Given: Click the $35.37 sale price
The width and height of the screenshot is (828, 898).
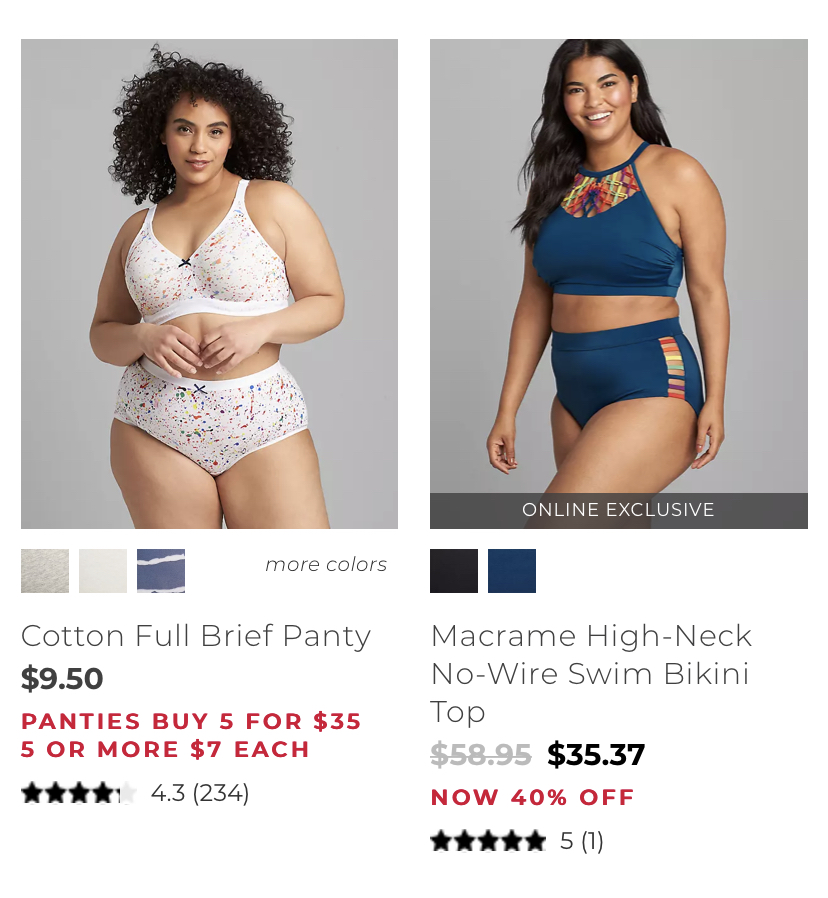Looking at the screenshot, I should coord(596,754).
